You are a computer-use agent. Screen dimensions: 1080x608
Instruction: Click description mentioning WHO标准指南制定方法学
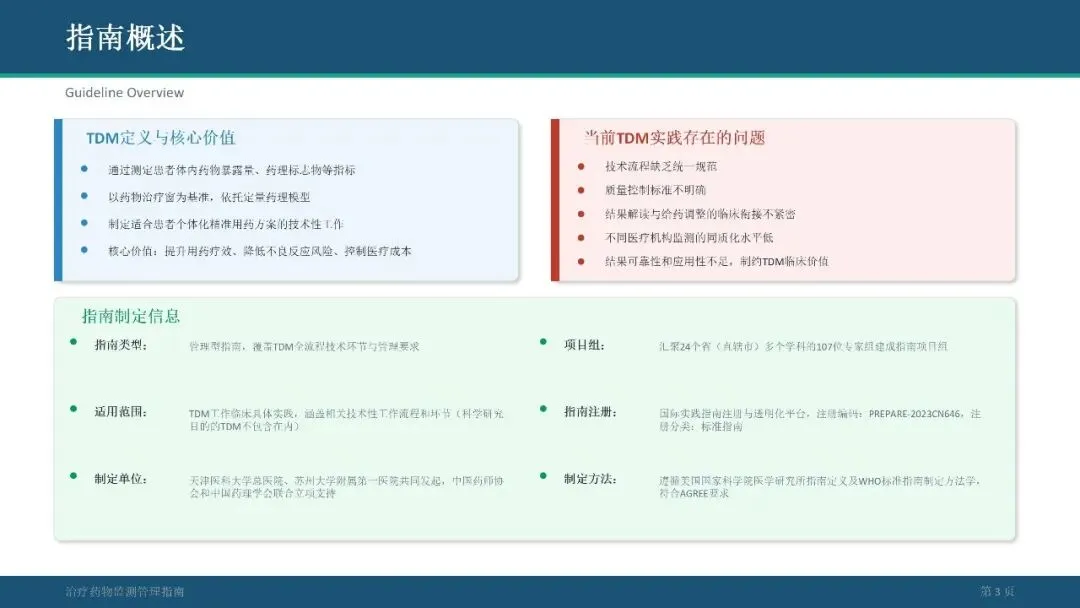pos(820,487)
